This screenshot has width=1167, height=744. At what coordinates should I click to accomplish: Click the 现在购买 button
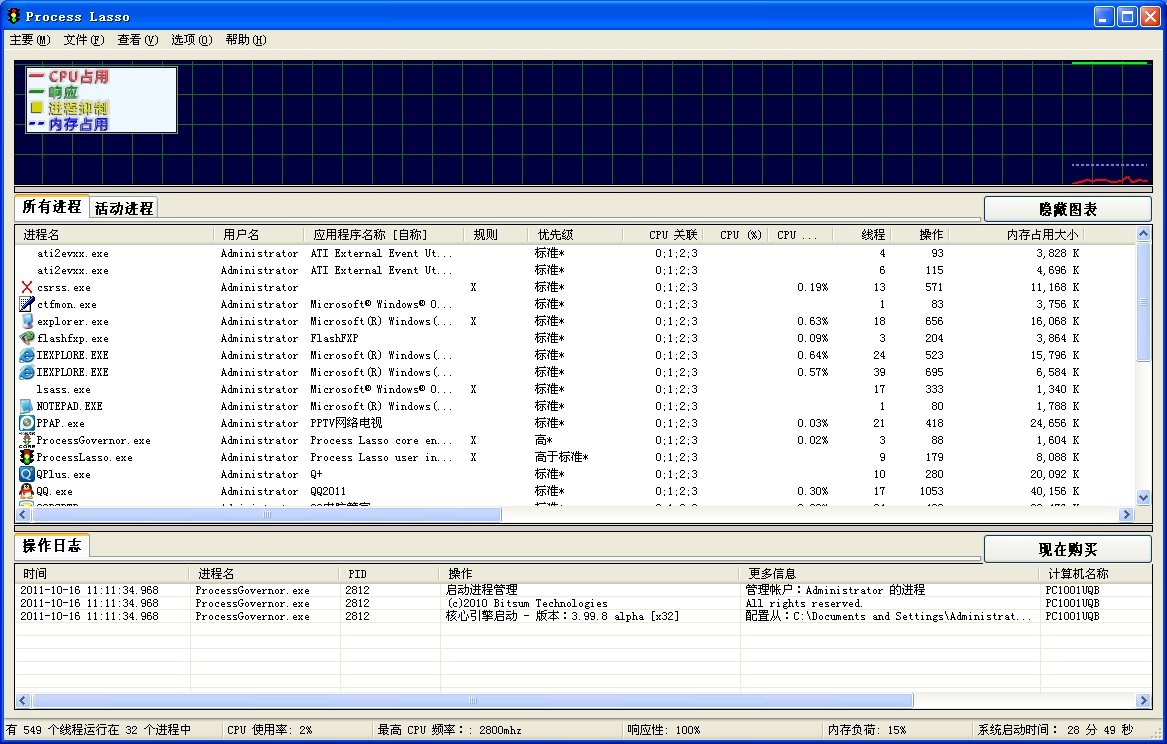[1067, 549]
